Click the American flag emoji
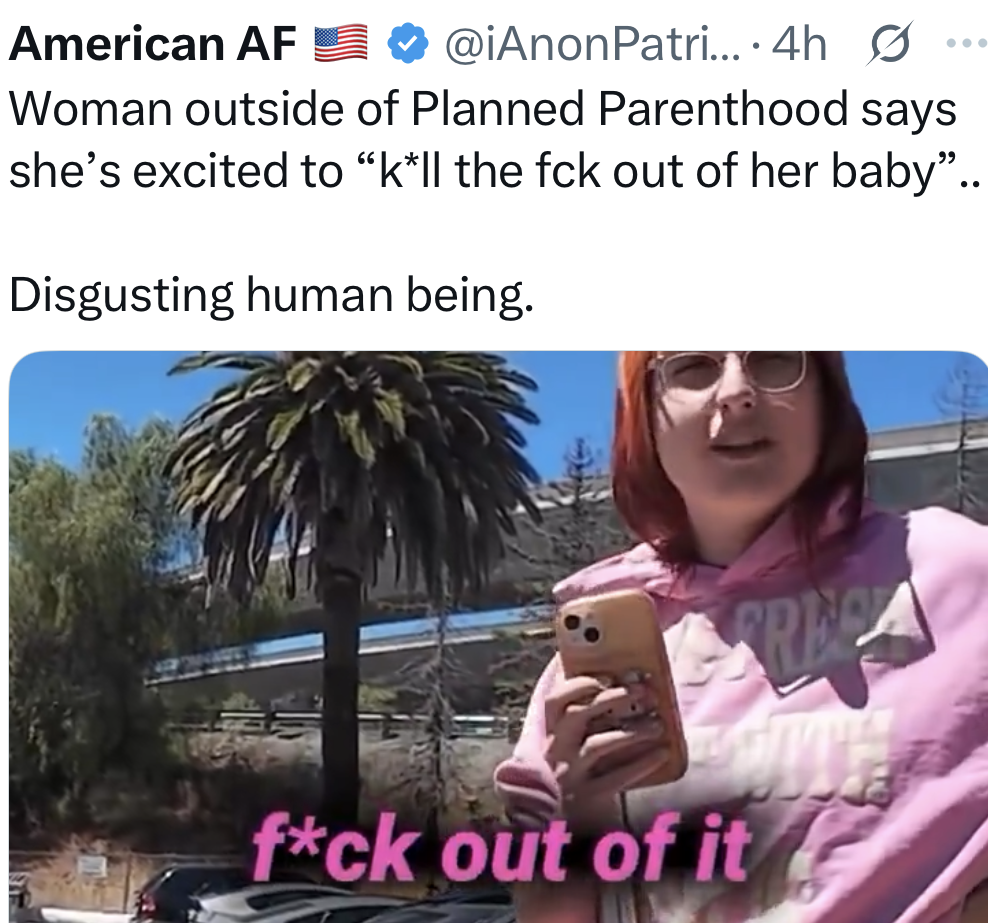Viewport: 988px width, 923px height. (341, 43)
